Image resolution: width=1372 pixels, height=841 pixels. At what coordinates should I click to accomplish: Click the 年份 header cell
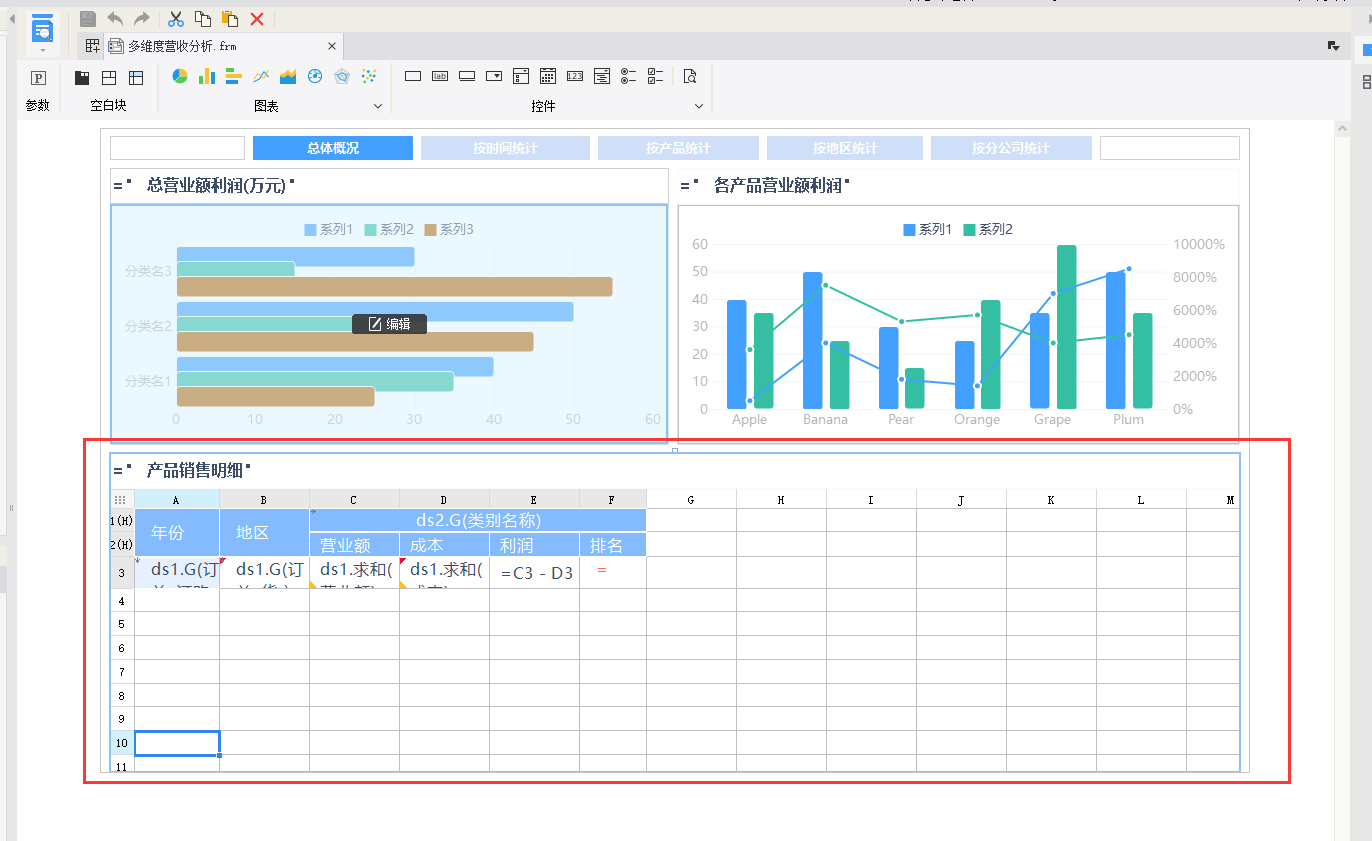[177, 533]
